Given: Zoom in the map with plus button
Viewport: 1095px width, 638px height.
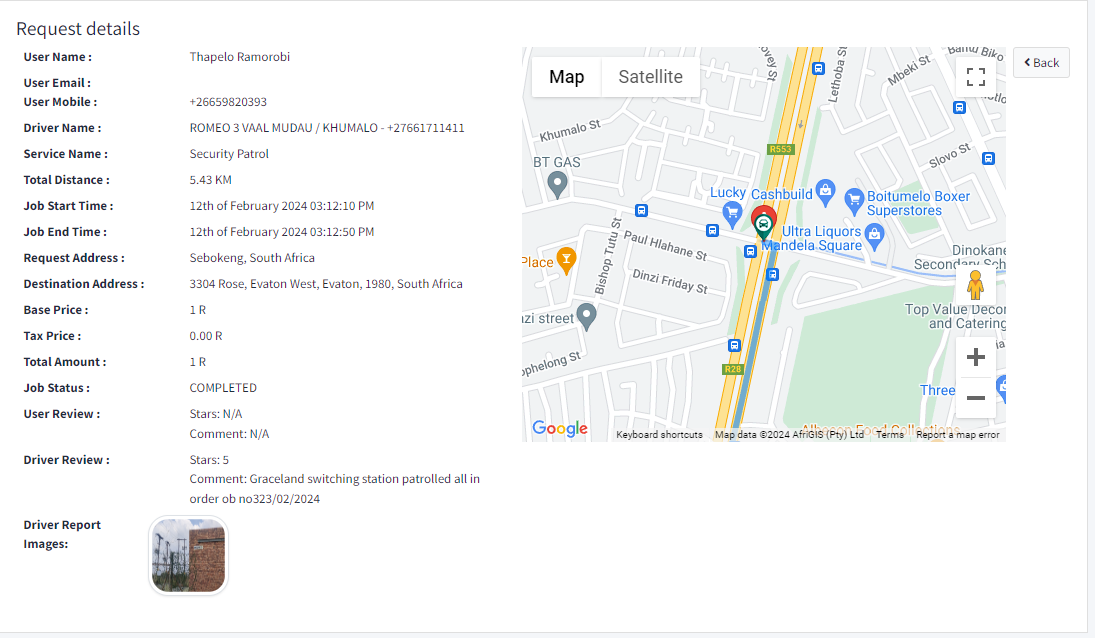Looking at the screenshot, I should coord(976,358).
